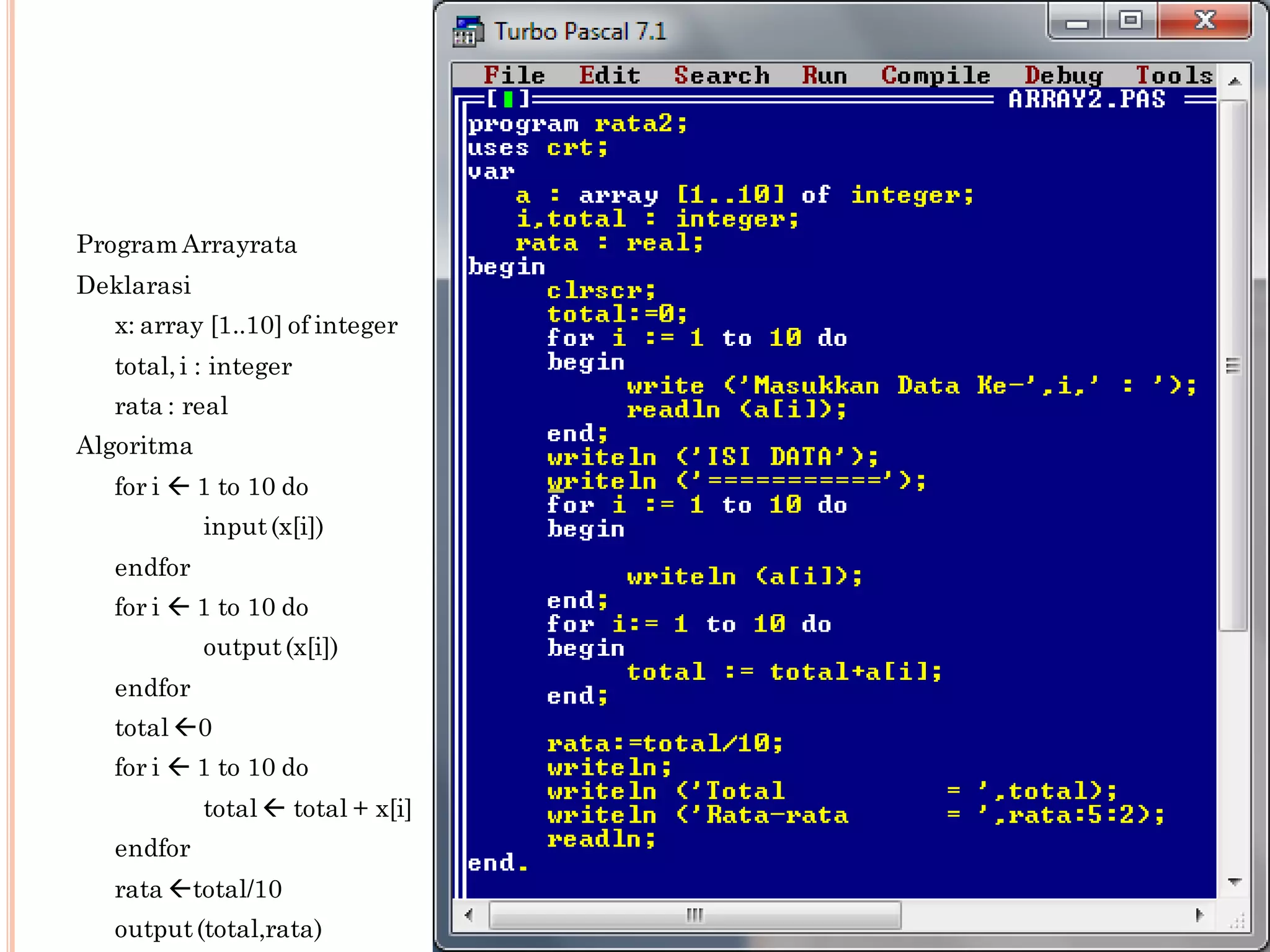Click the 'Algoritma' text on the slide
1270x952 pixels.
pos(135,446)
